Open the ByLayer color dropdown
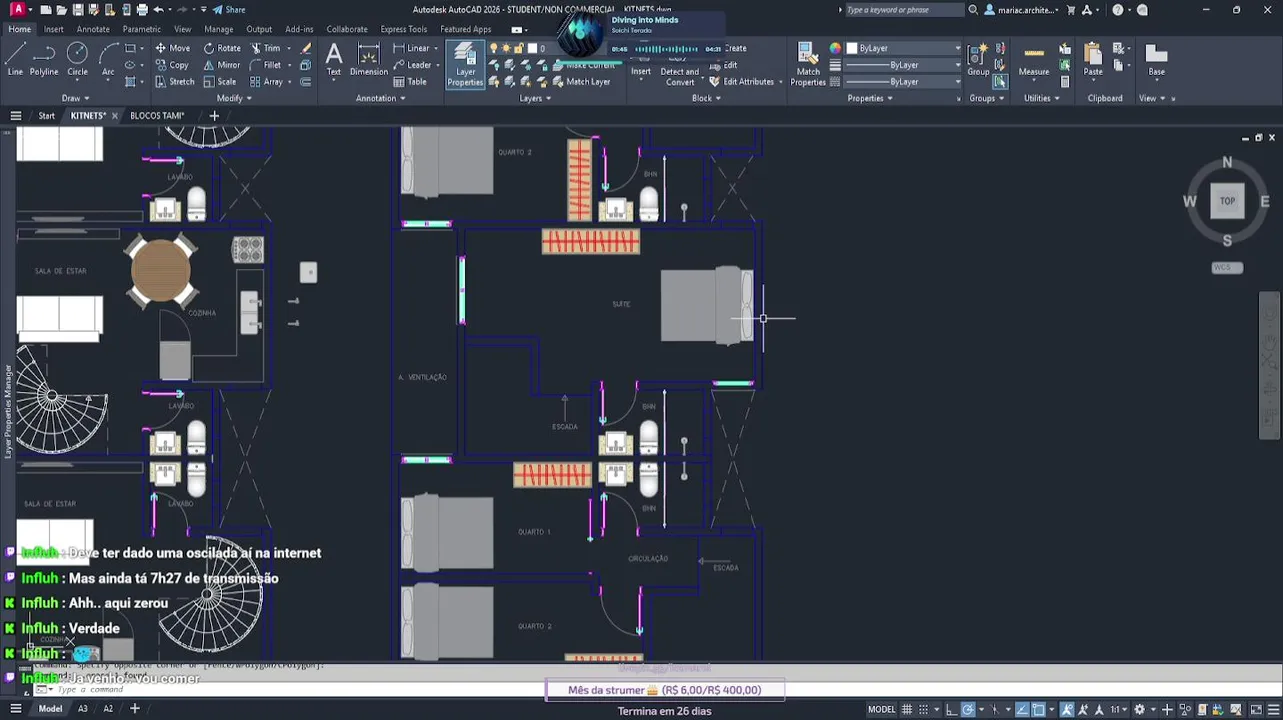 (x=904, y=48)
